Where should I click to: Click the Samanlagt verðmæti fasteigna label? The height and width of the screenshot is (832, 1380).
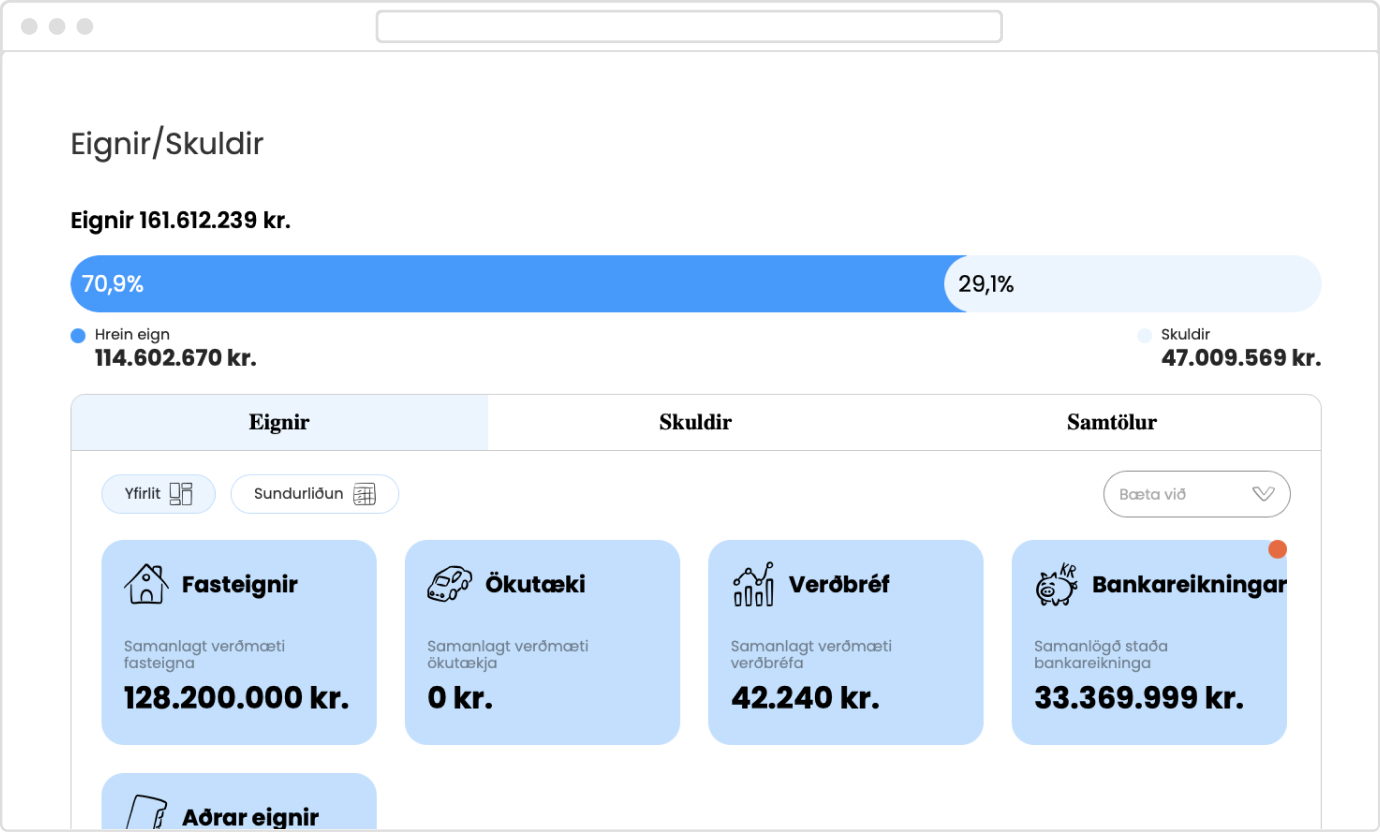(204, 654)
